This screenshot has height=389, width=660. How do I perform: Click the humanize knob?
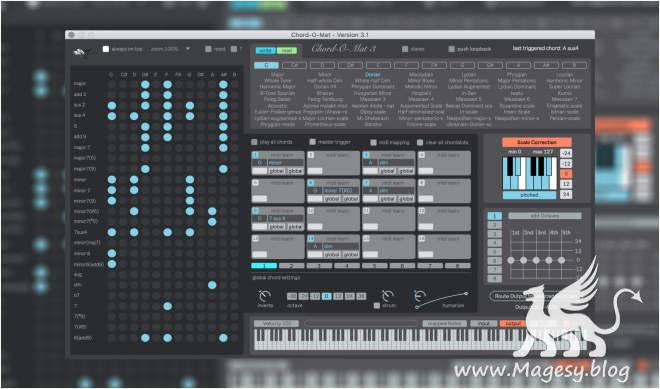(x=420, y=296)
